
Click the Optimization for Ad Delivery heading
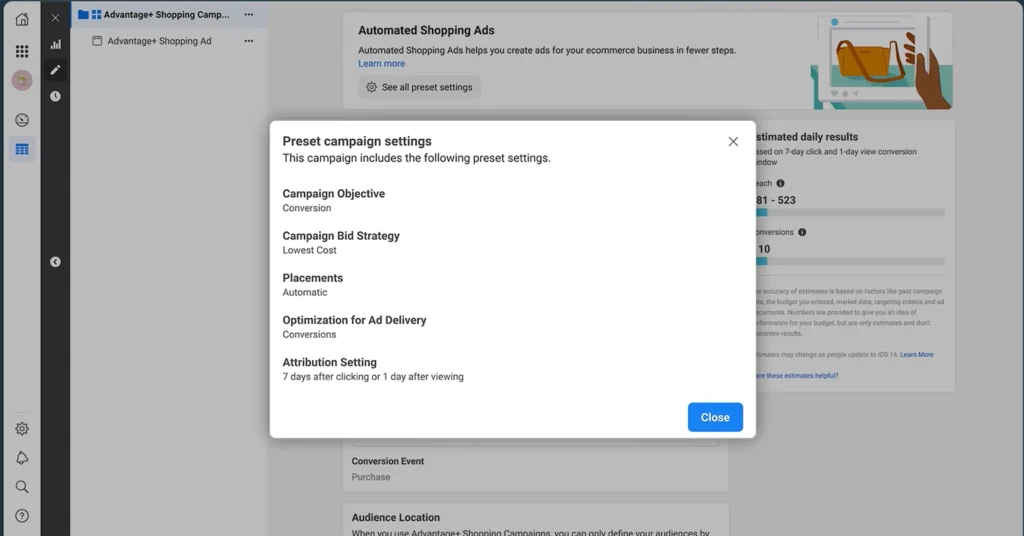(x=354, y=320)
